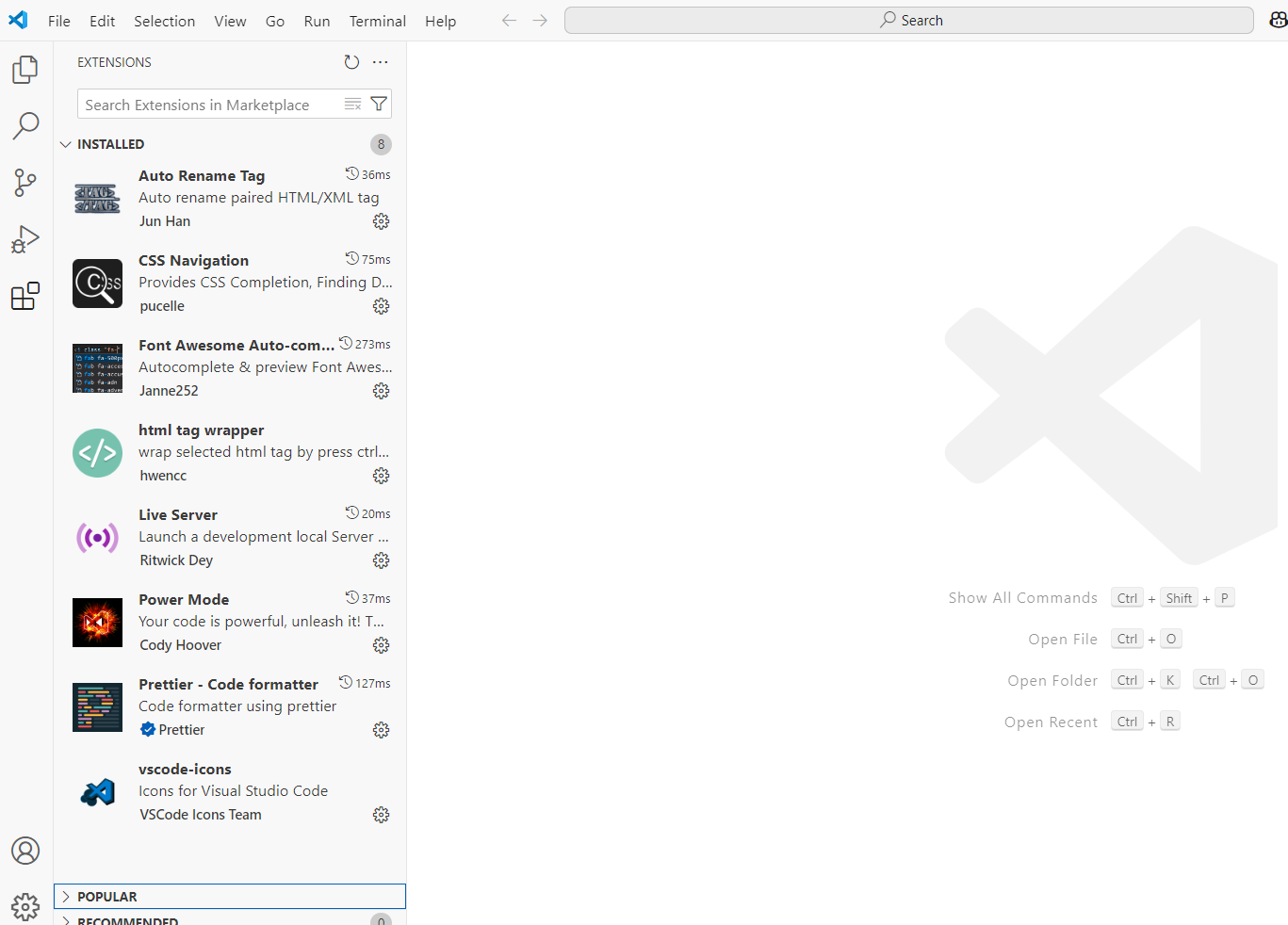Open the File menu
This screenshot has height=925, width=1288.
59,21
